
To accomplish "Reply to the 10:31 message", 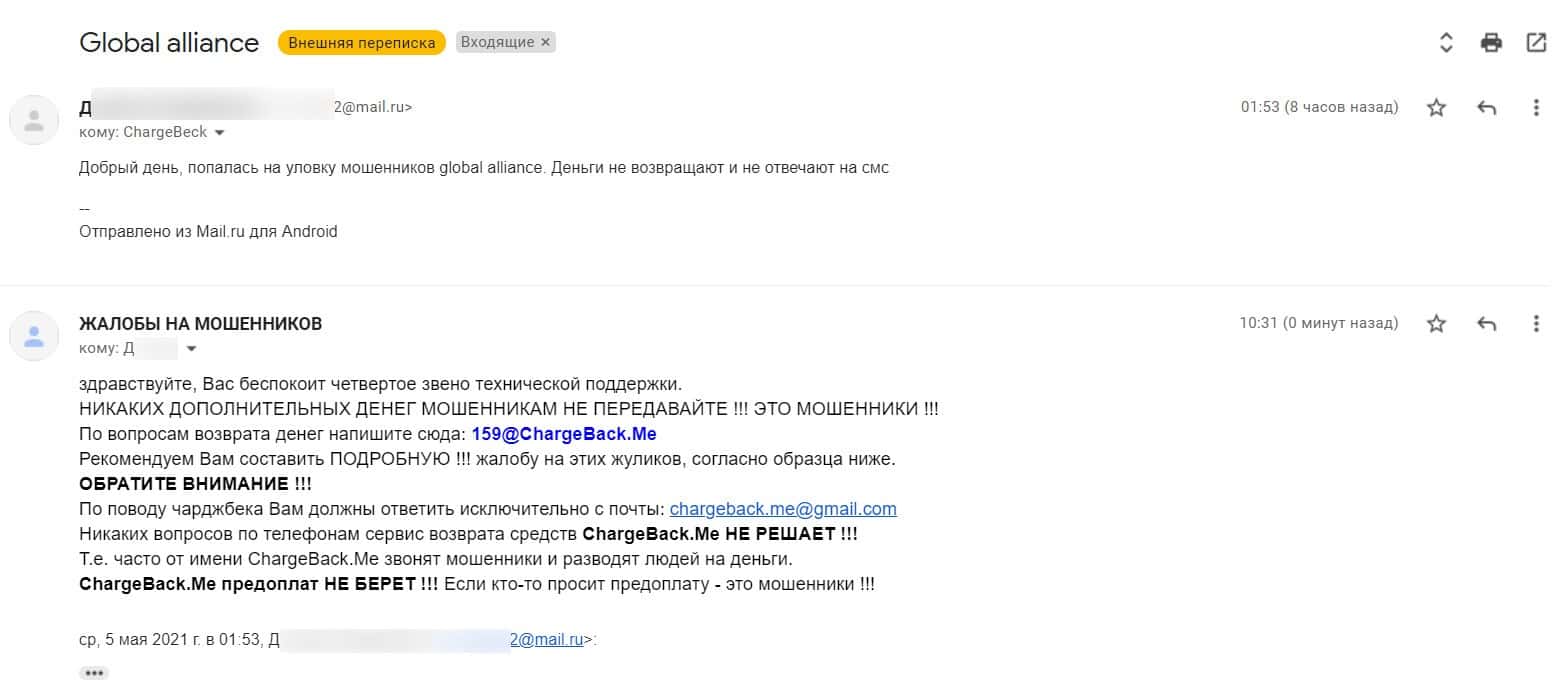I will (x=1486, y=323).
